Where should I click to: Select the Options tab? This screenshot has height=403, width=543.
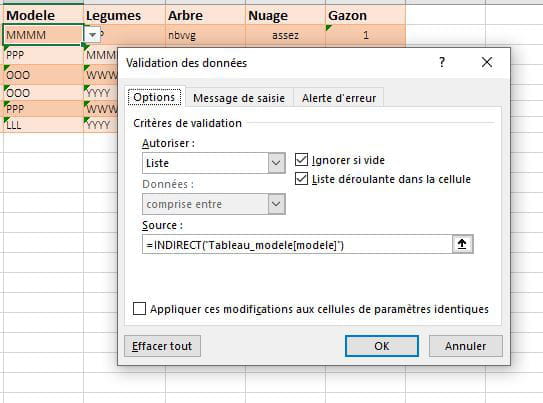154,97
